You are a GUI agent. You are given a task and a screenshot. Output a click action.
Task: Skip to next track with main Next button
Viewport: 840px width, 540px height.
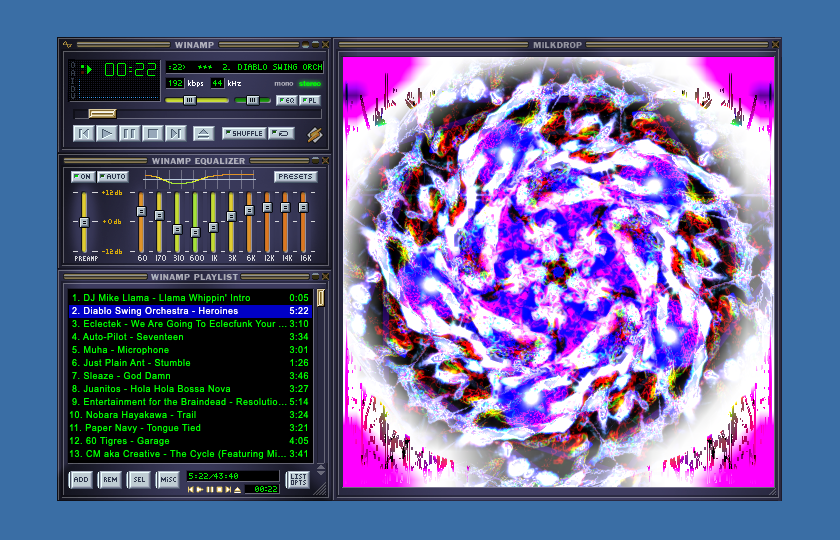(175, 133)
